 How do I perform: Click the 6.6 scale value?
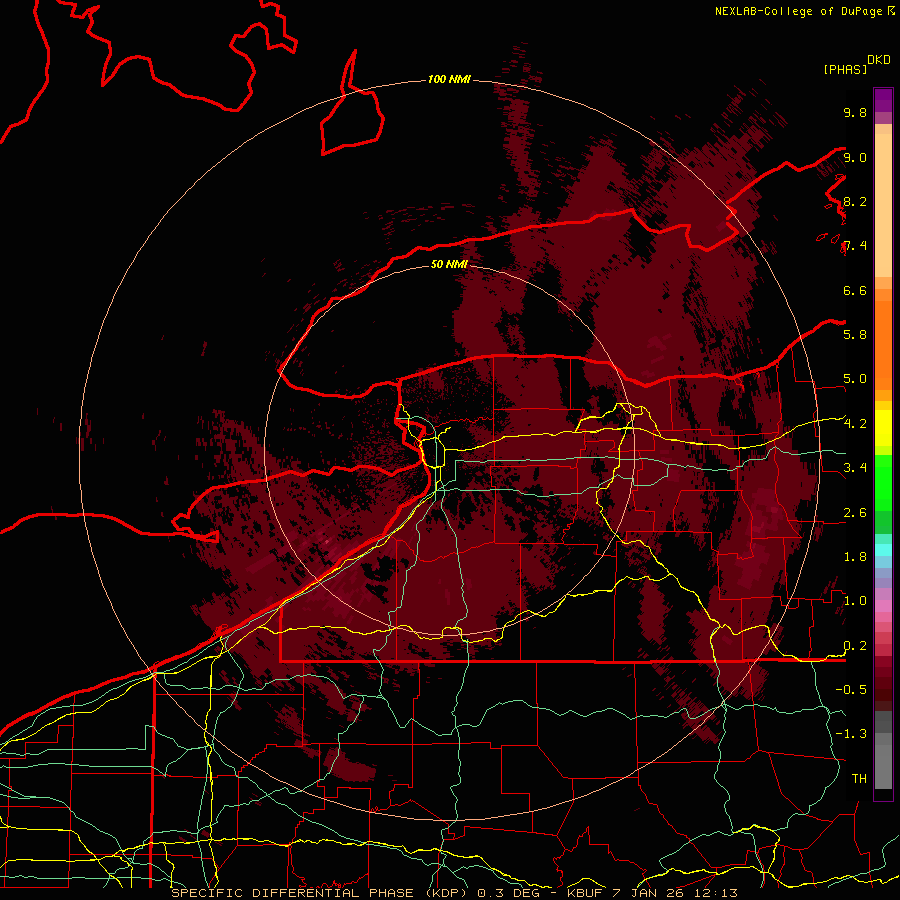tap(855, 290)
